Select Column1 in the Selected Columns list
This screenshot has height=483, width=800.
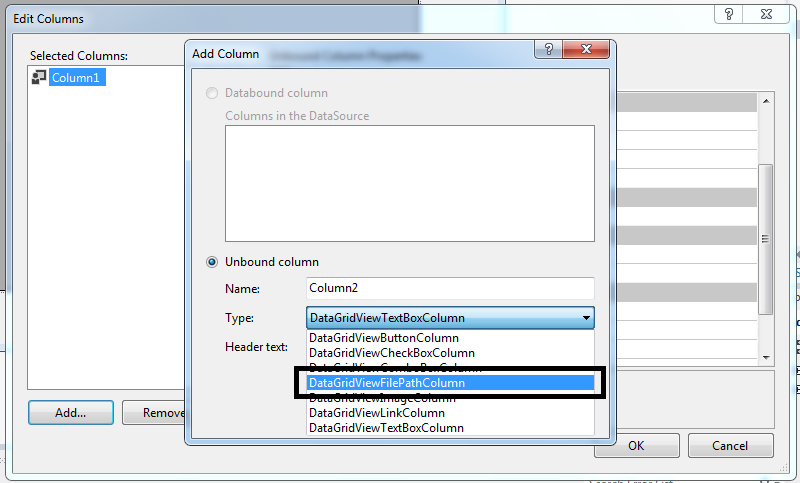[x=77, y=78]
